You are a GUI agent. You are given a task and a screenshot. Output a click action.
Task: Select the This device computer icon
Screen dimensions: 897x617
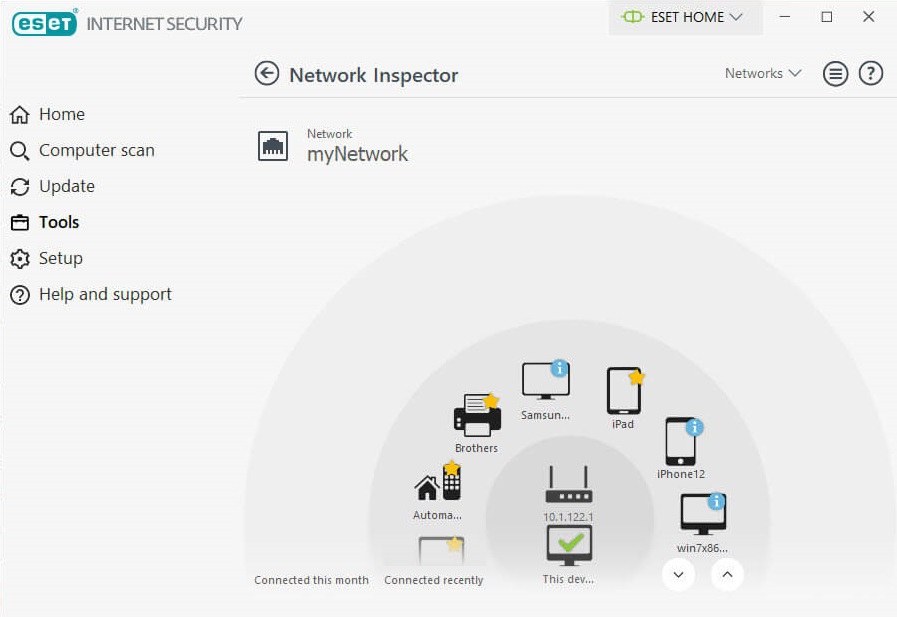pos(569,546)
